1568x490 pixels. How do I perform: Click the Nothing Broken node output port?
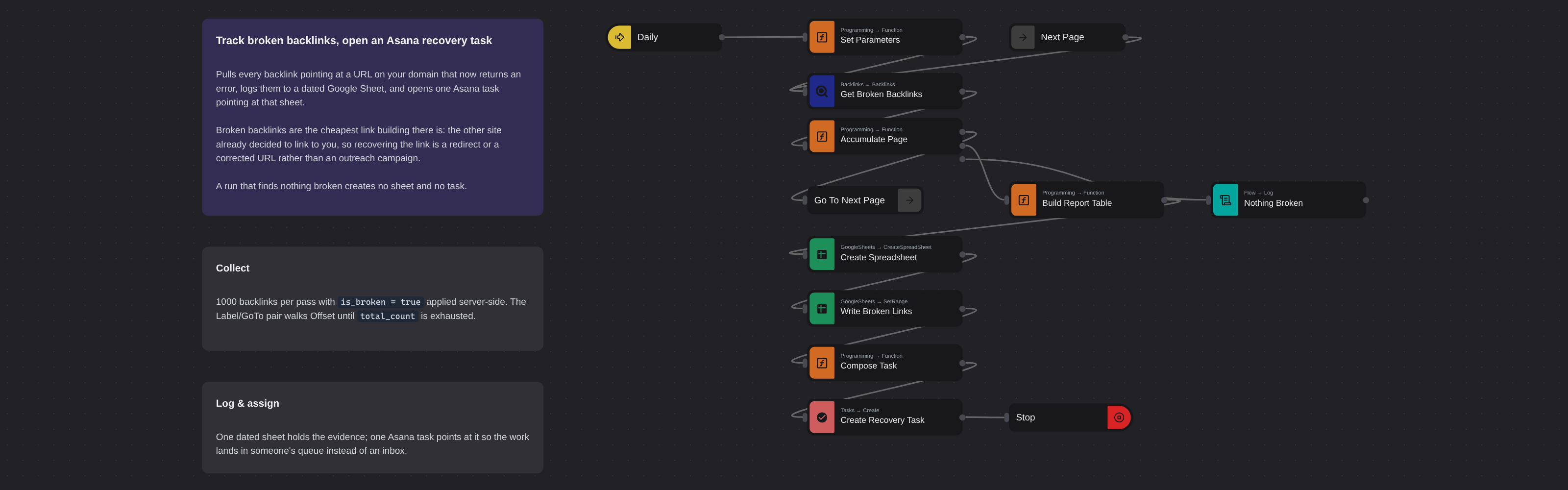click(x=1366, y=200)
